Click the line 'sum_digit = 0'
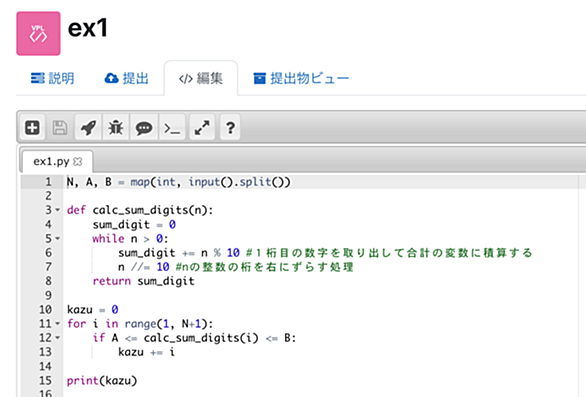 coord(134,224)
